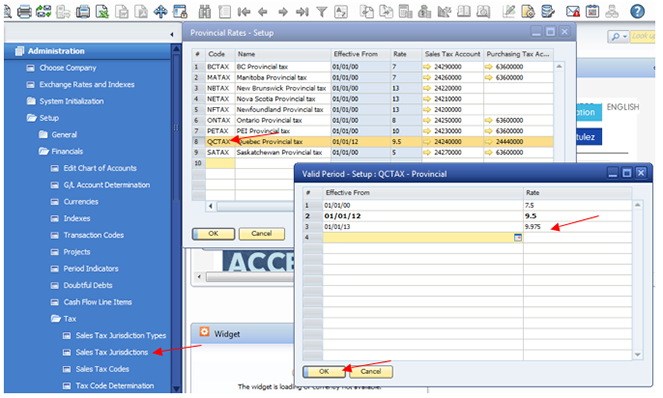Go to the previous record arrow
The width and height of the screenshot is (663, 398).
[263, 12]
